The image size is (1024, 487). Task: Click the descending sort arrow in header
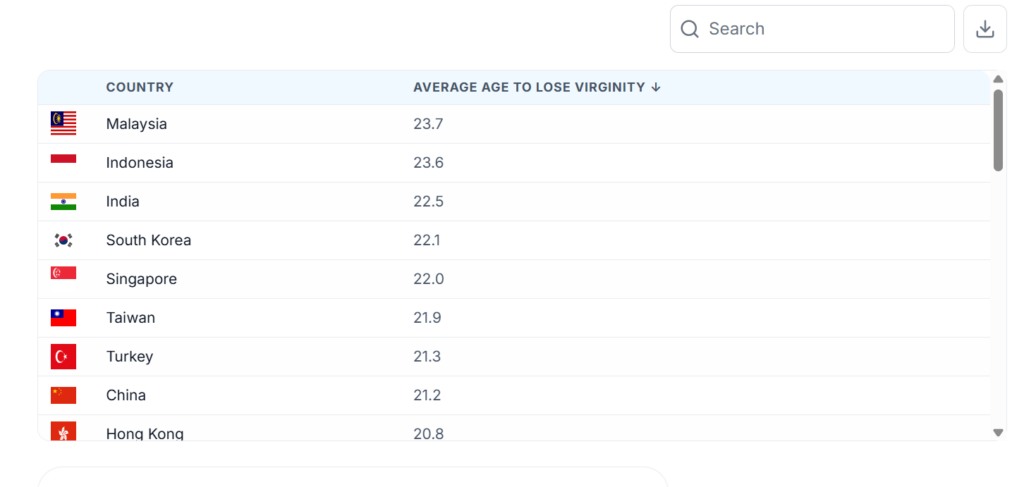pos(656,87)
